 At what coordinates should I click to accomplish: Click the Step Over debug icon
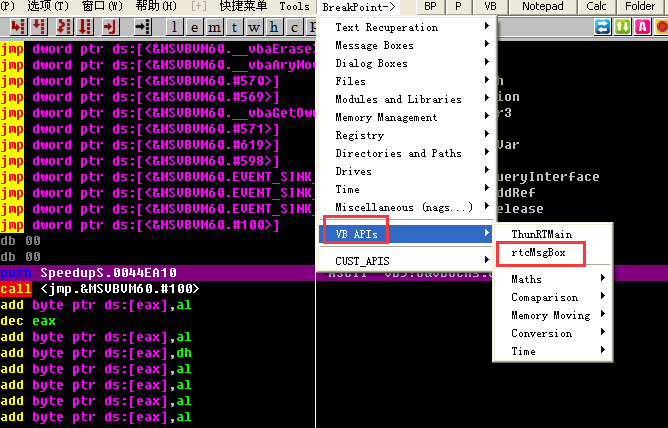click(x=38, y=26)
